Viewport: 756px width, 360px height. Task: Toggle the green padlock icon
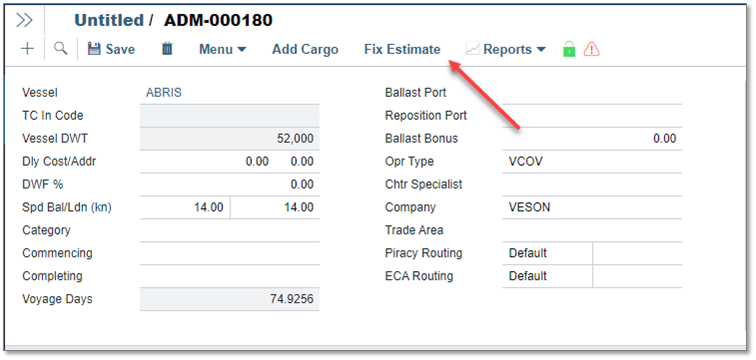[x=569, y=49]
